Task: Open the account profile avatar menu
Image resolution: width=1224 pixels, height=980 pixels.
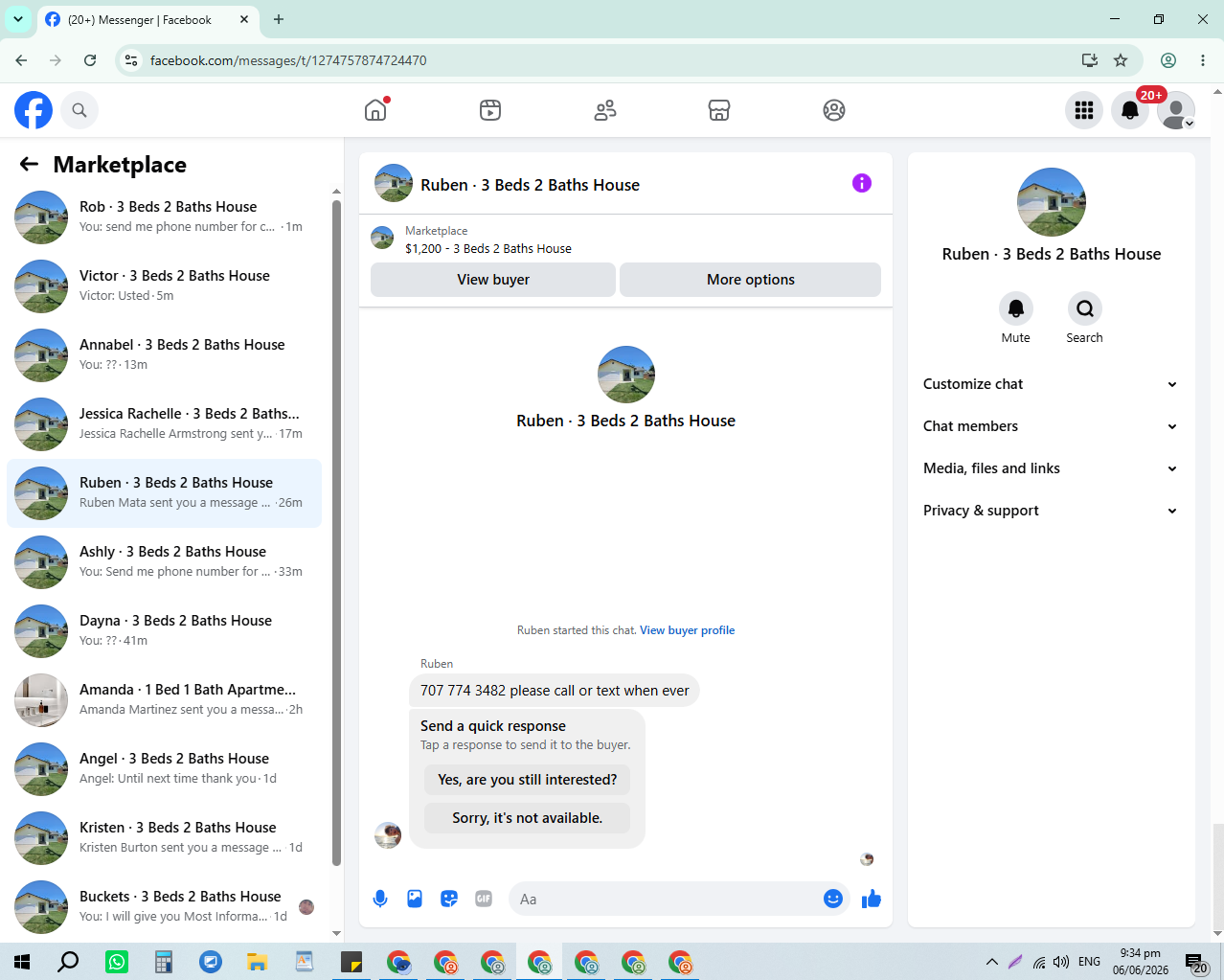Action: [x=1176, y=110]
